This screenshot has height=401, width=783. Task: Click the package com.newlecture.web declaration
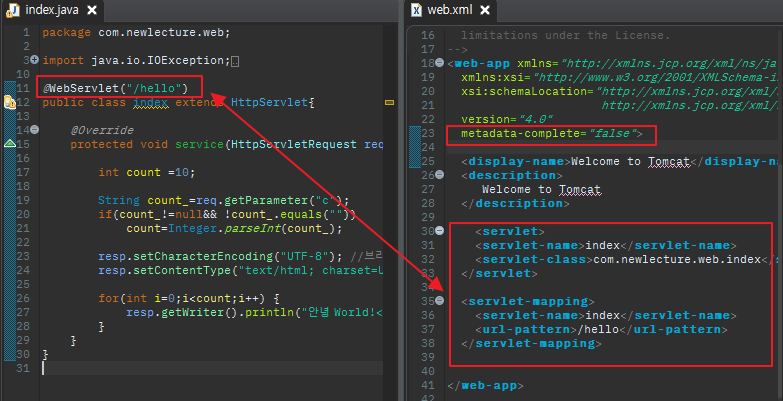pos(136,33)
